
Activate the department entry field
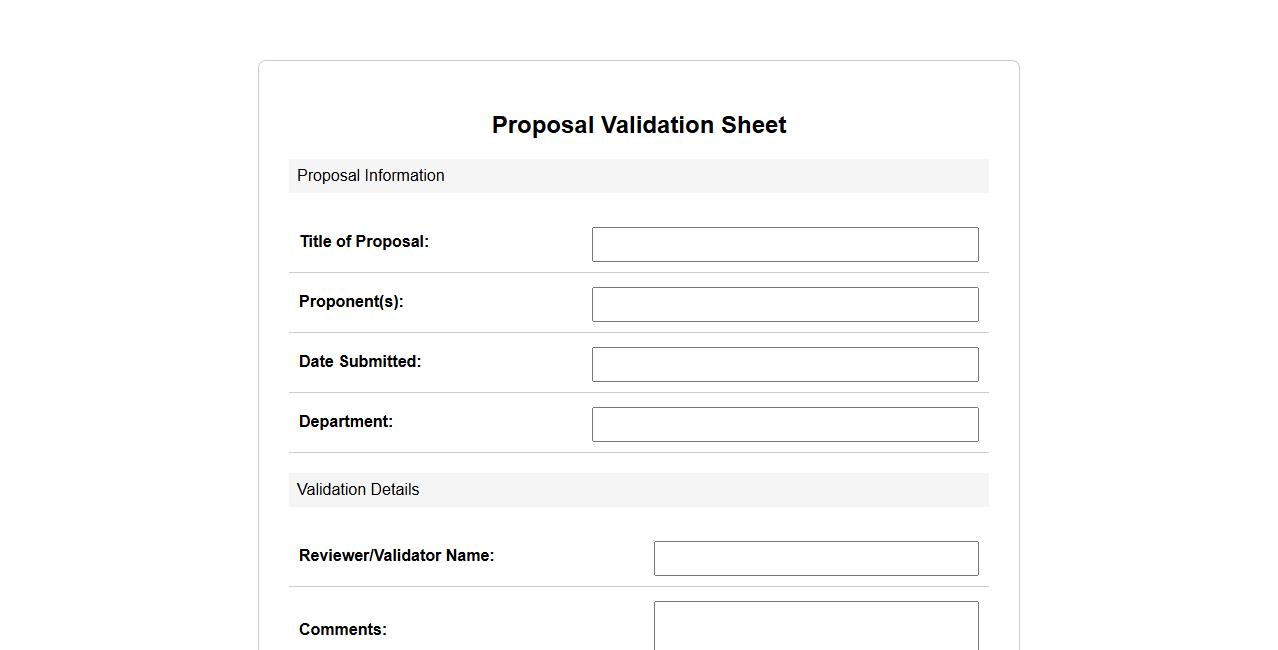pos(785,424)
